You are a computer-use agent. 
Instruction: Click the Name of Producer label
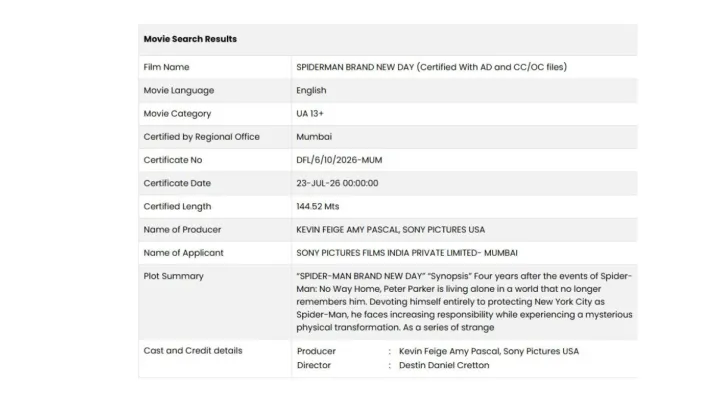pos(182,230)
